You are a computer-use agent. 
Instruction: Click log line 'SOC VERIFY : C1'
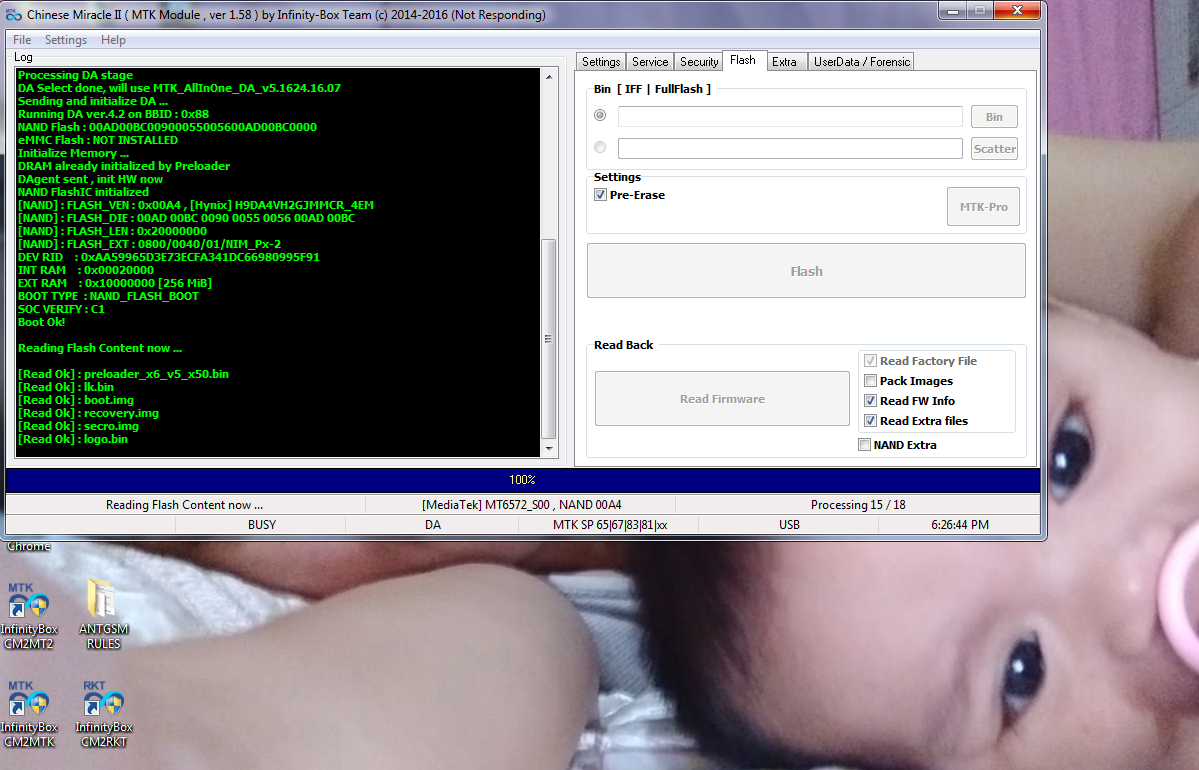click(61, 309)
